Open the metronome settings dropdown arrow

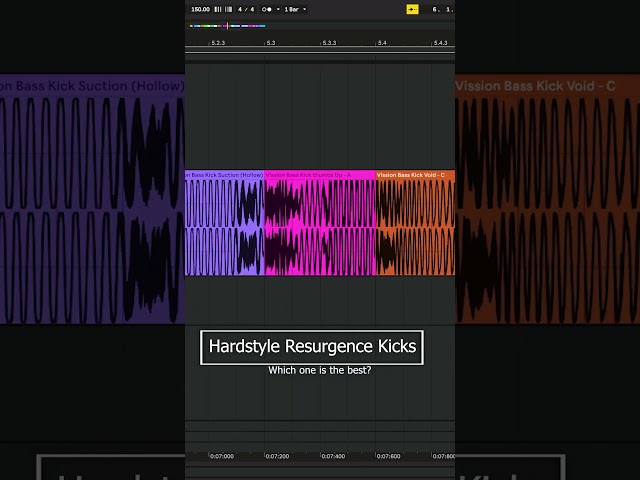coord(278,9)
